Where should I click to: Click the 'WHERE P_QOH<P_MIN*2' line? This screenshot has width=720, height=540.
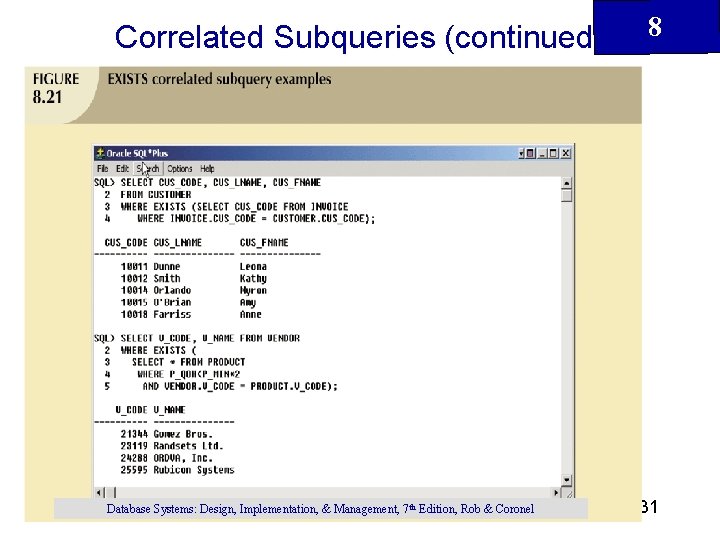pyautogui.click(x=188, y=374)
